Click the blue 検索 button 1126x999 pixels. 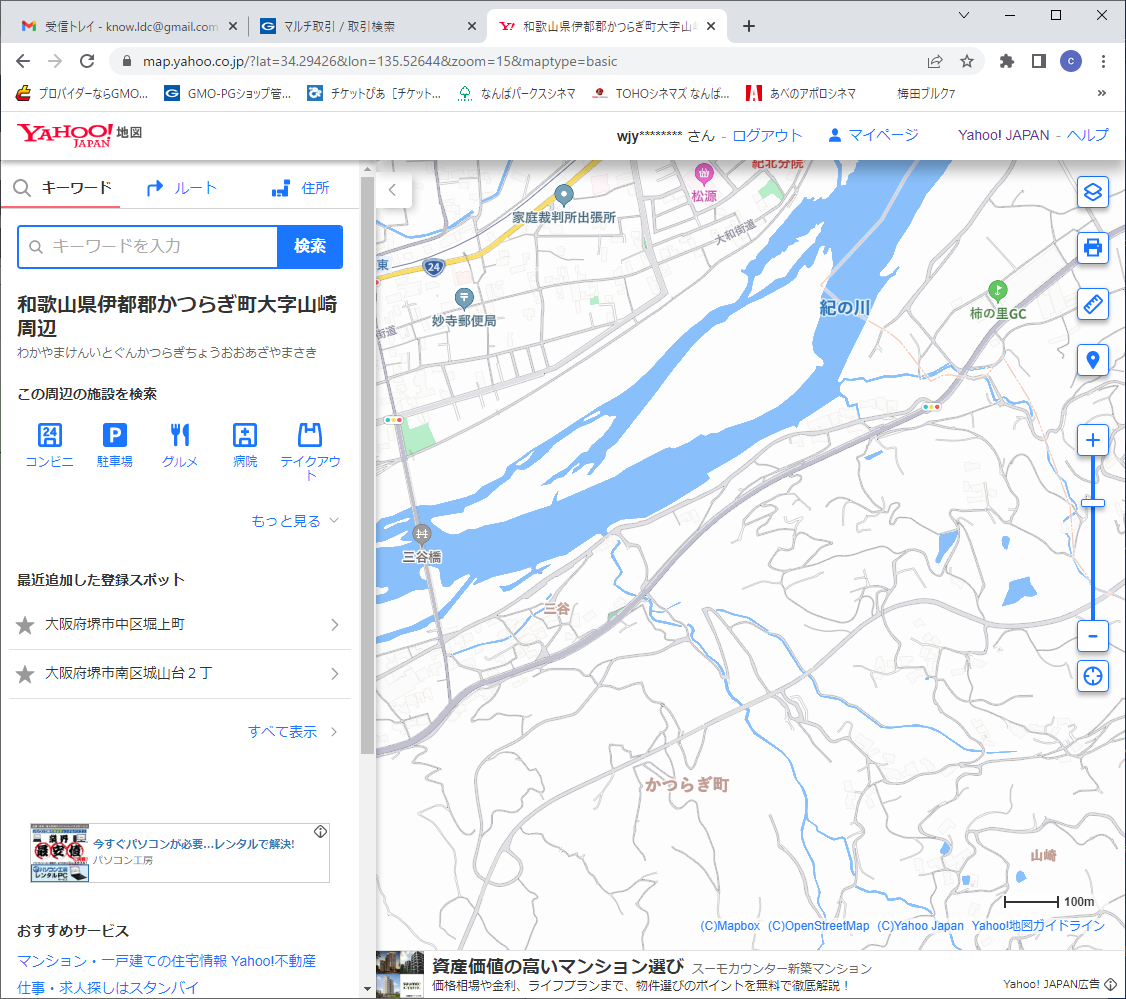tap(310, 247)
